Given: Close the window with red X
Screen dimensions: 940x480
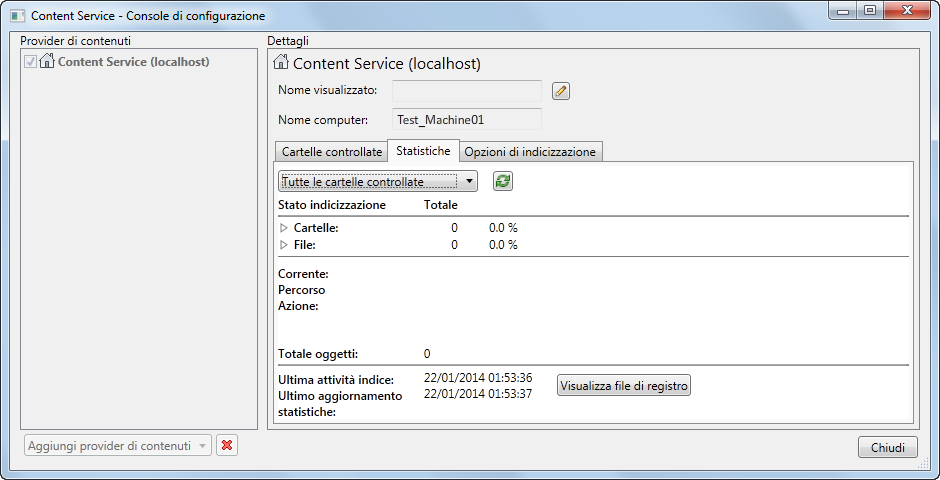Looking at the screenshot, I should coord(906,11).
